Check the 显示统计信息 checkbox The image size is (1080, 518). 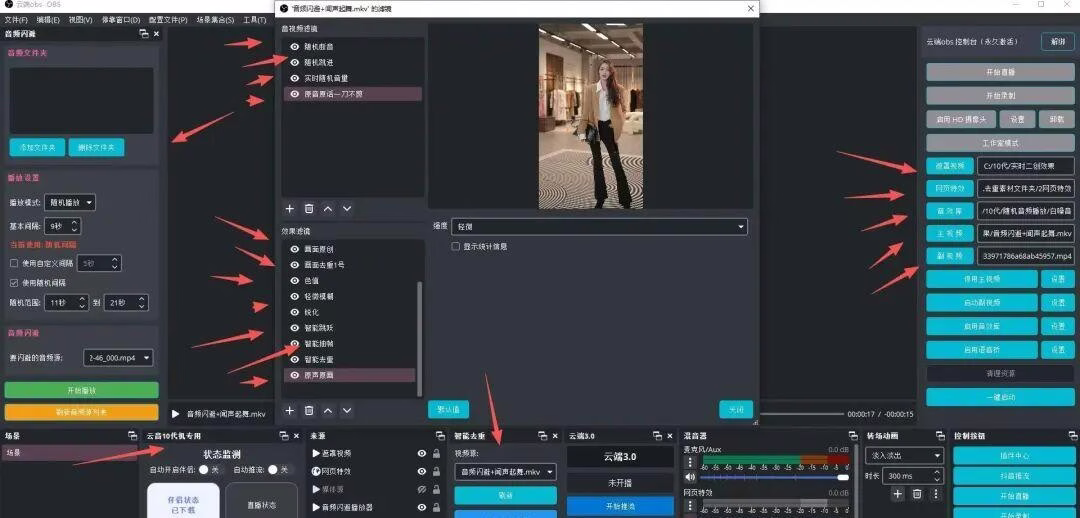point(456,246)
